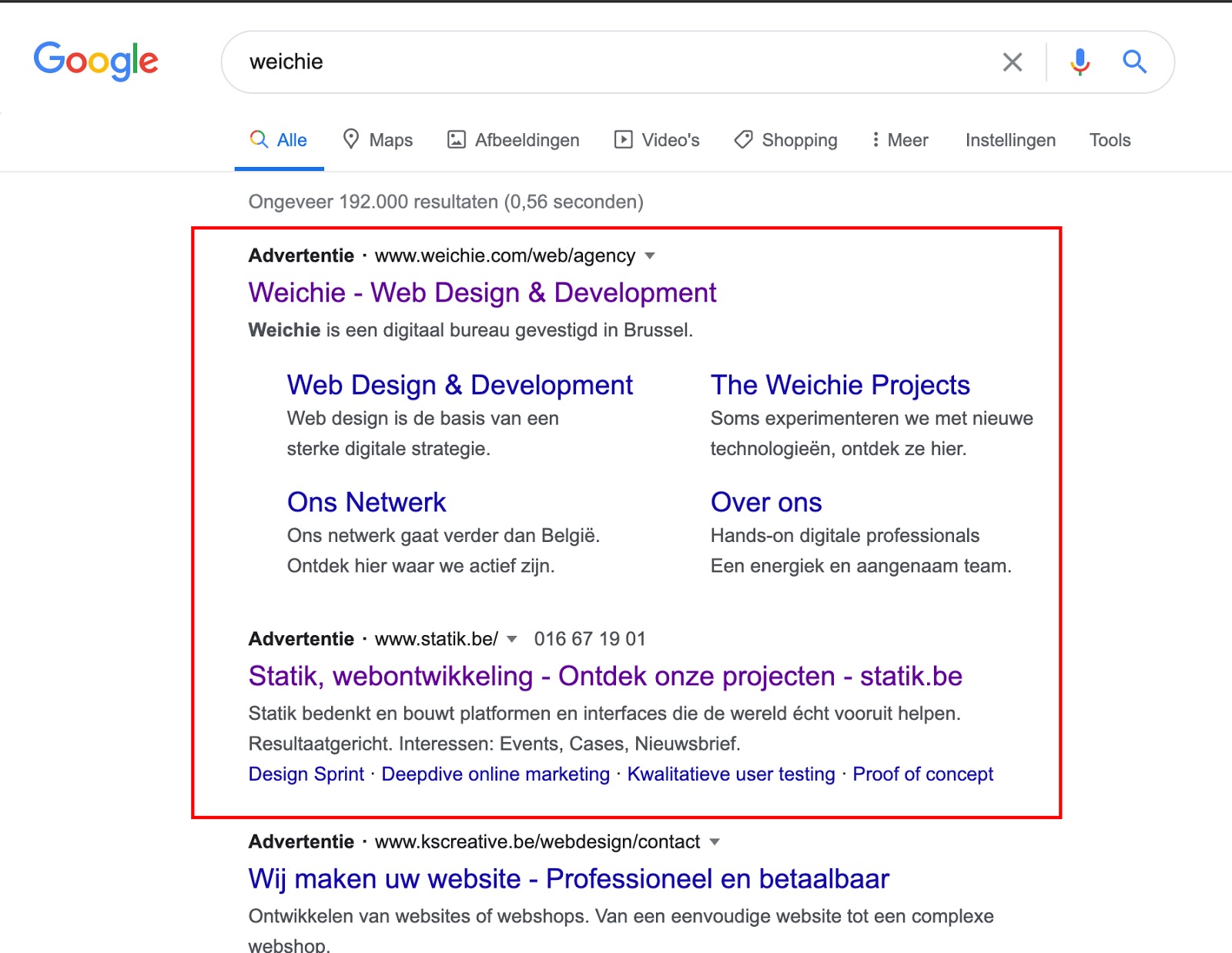The height and width of the screenshot is (953, 1232).
Task: Open Instellingen
Action: (1010, 140)
